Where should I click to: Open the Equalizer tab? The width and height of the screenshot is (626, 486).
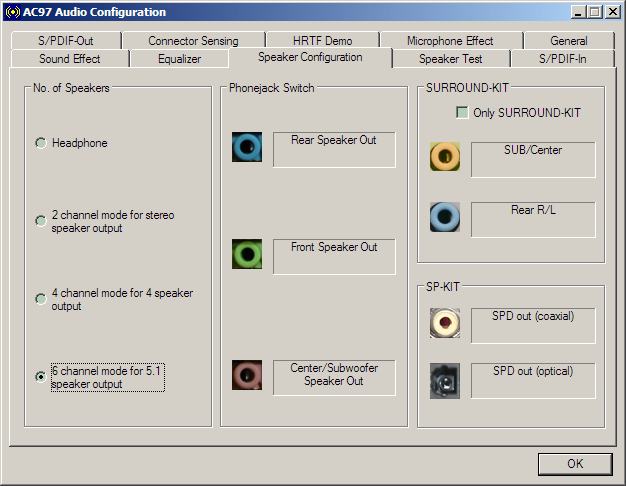click(x=180, y=59)
